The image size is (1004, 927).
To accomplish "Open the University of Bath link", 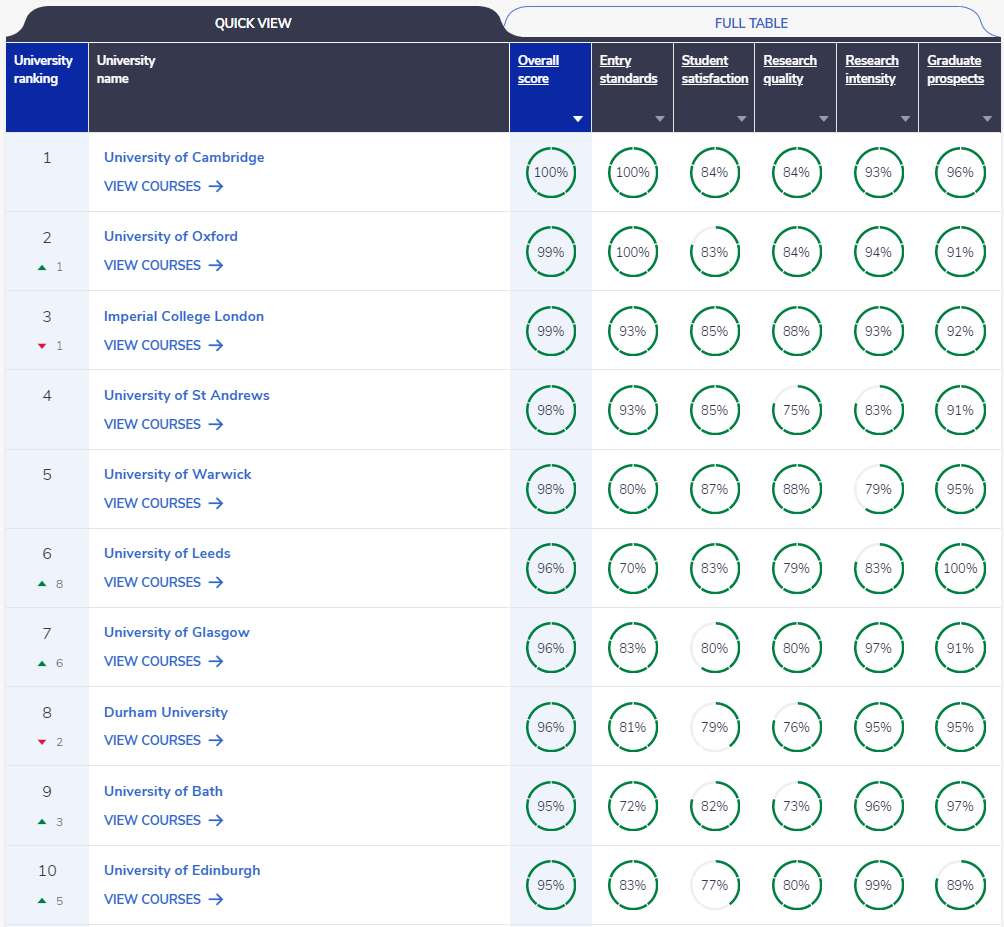I will [163, 791].
